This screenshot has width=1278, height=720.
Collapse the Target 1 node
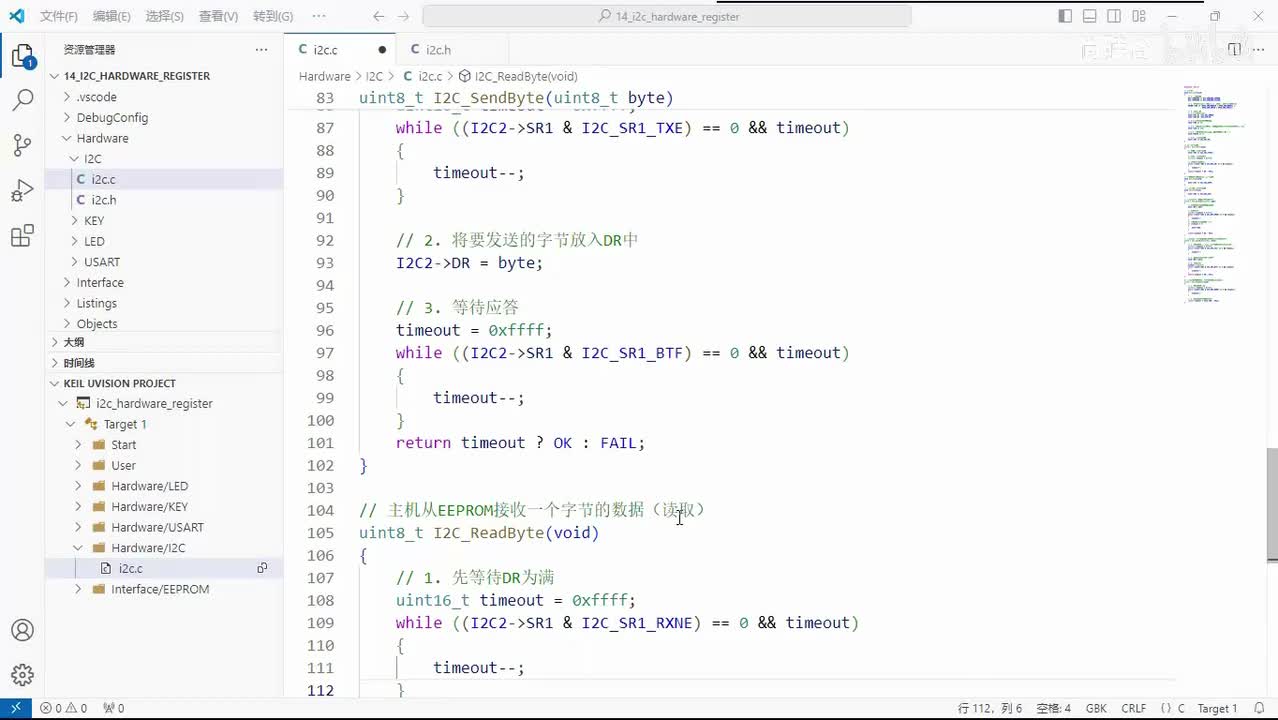click(x=125, y=424)
